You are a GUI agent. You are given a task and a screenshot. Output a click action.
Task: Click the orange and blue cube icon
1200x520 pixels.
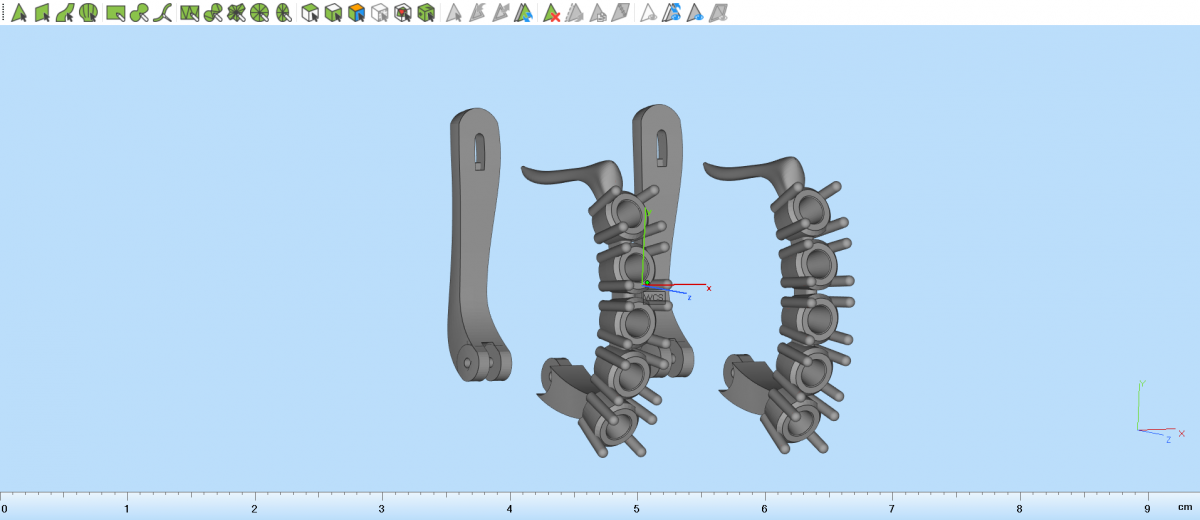pos(356,13)
